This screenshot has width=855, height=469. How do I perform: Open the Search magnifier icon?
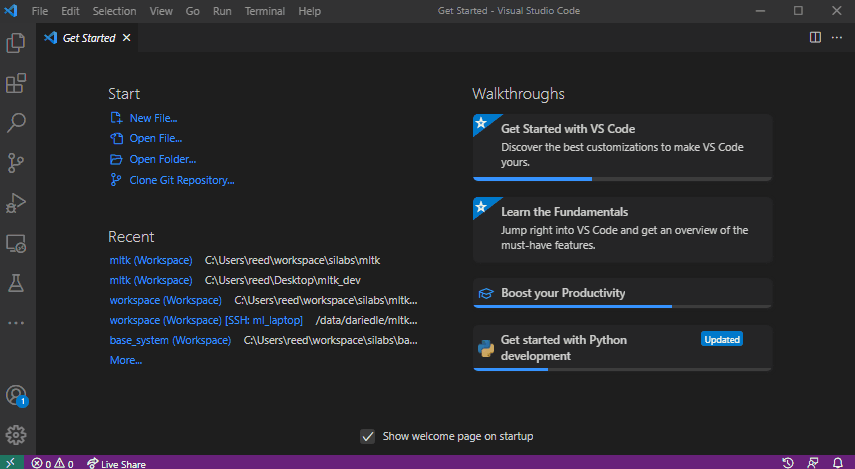click(16, 122)
